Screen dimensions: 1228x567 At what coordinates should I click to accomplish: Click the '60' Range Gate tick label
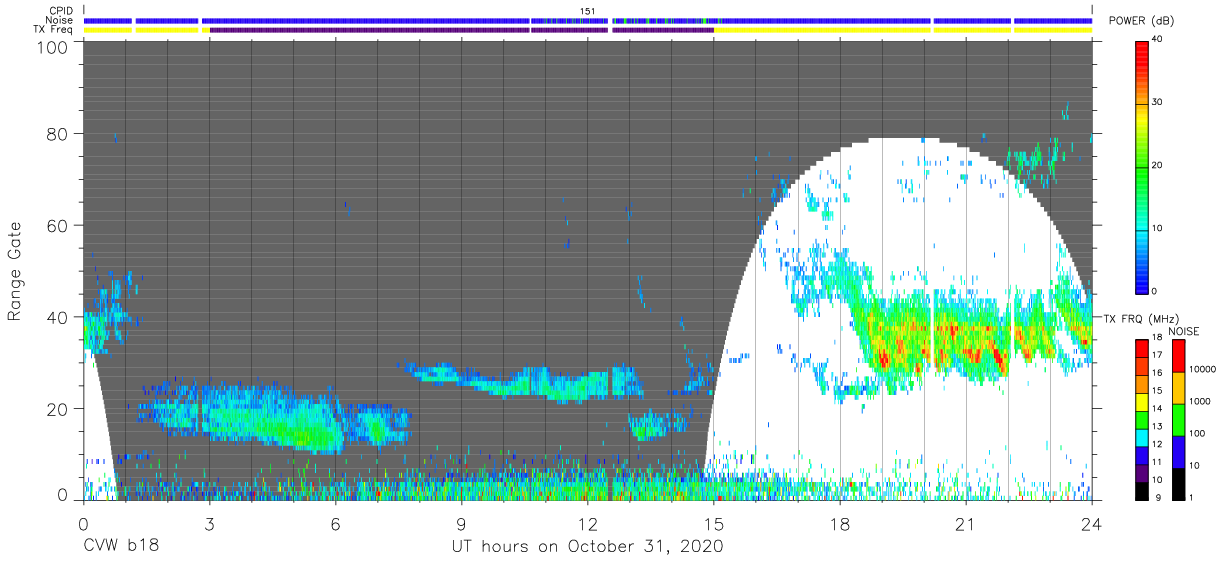pyautogui.click(x=58, y=225)
